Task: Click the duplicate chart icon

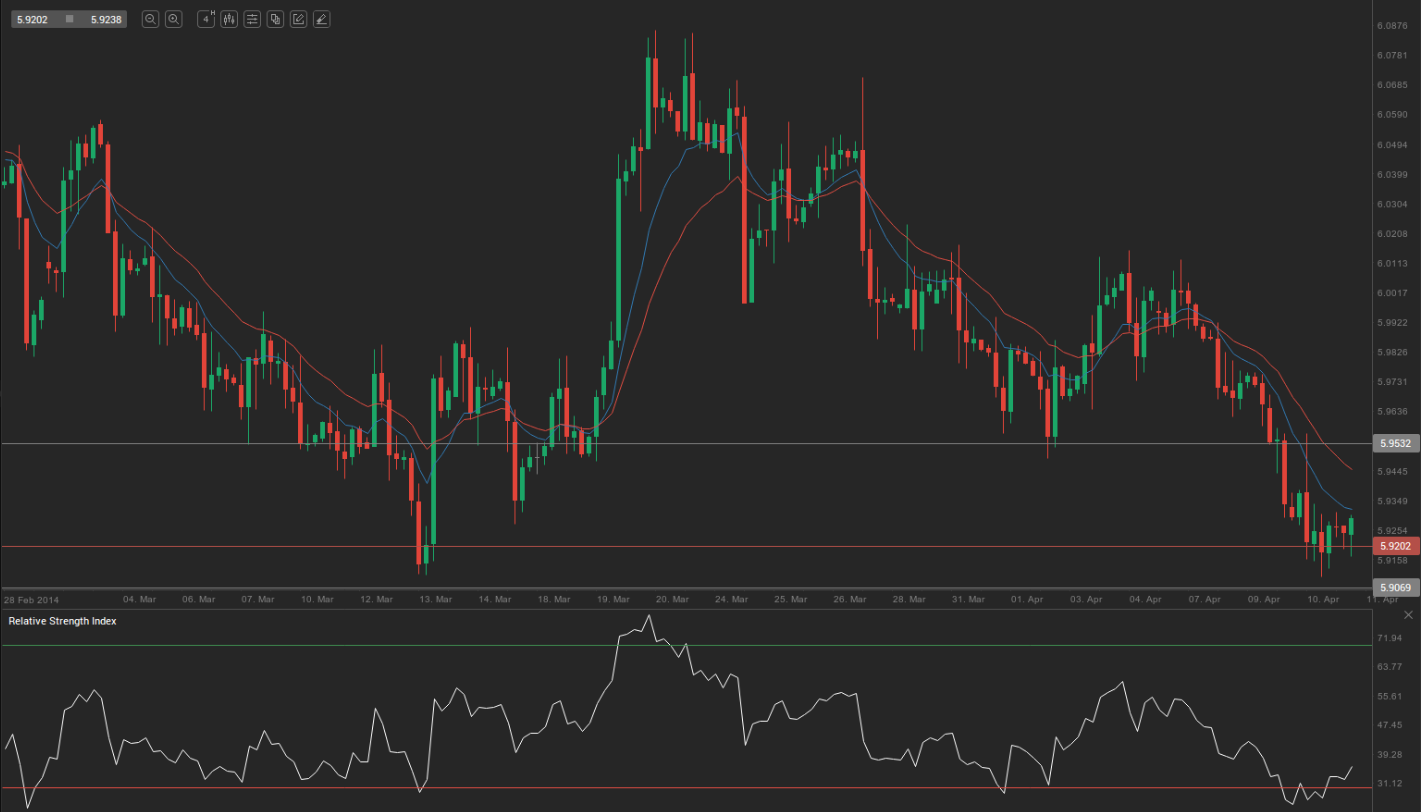Action: click(x=275, y=19)
